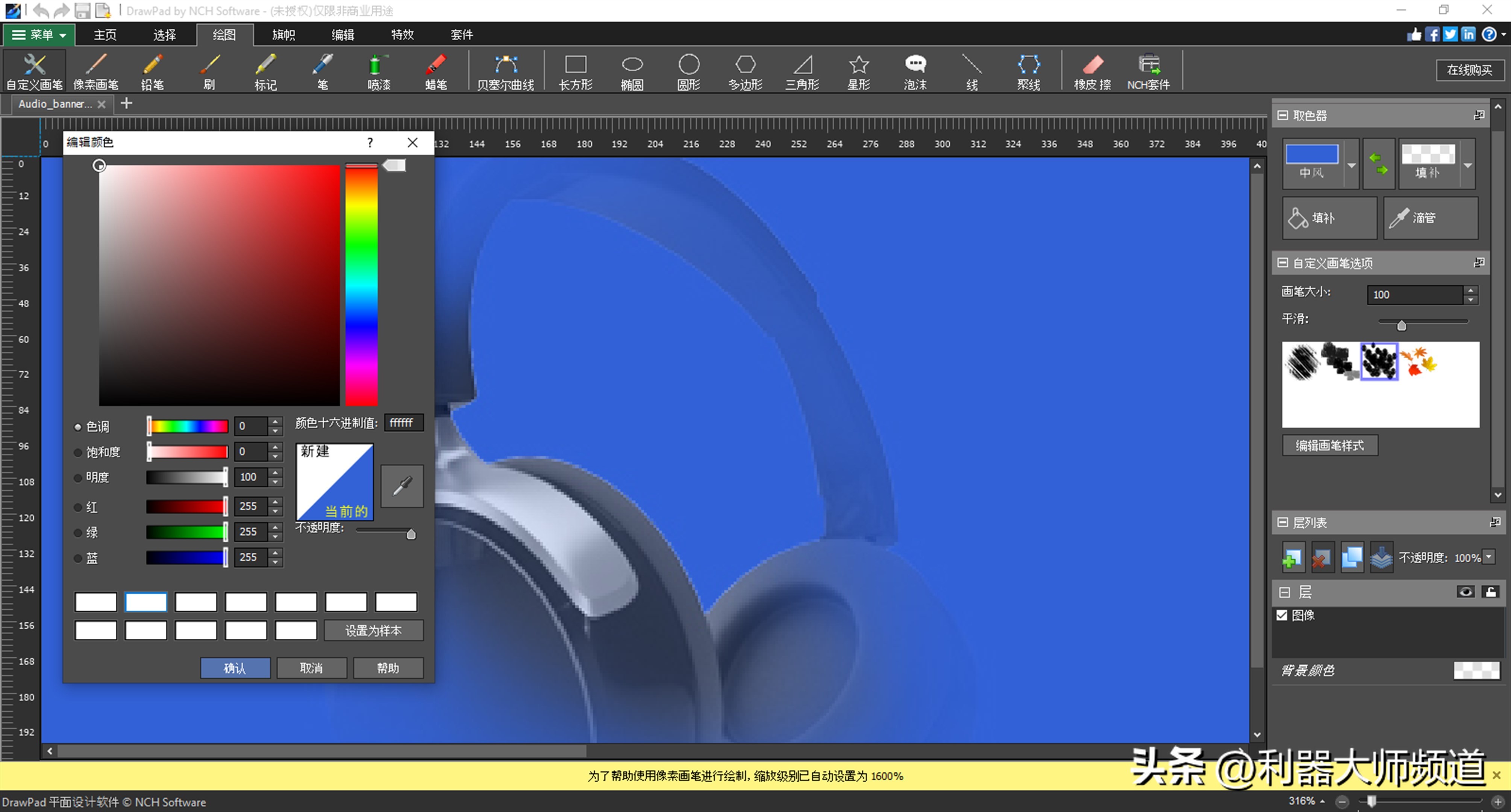Select the 橡皮擦 eraser tool
Image resolution: width=1511 pixels, height=812 pixels.
tap(1091, 71)
